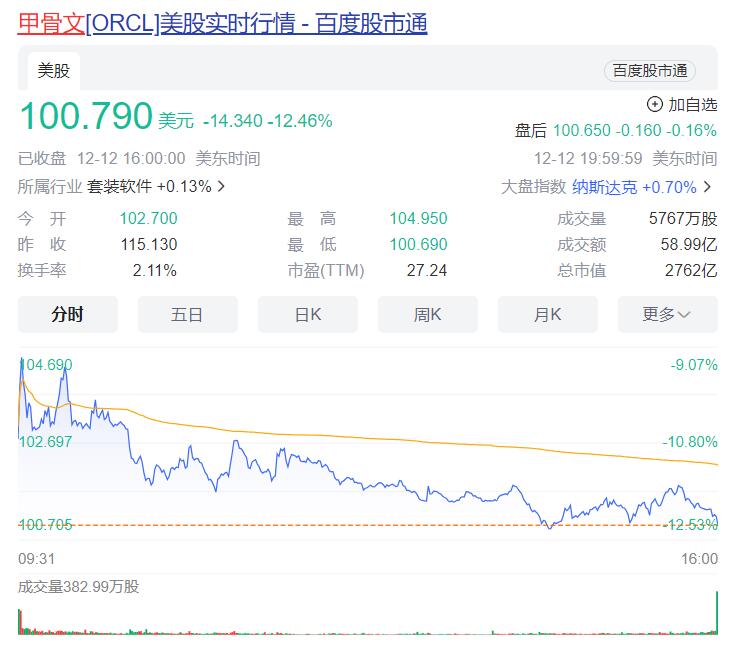
Task: Click the chart percent label -12.53%
Action: [x=692, y=525]
